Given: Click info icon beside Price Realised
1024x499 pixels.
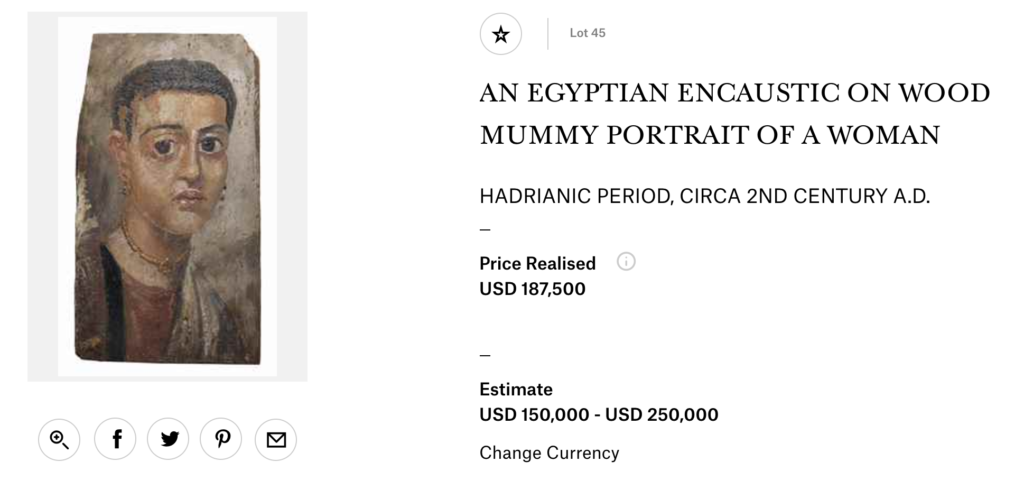Looking at the screenshot, I should [x=626, y=262].
